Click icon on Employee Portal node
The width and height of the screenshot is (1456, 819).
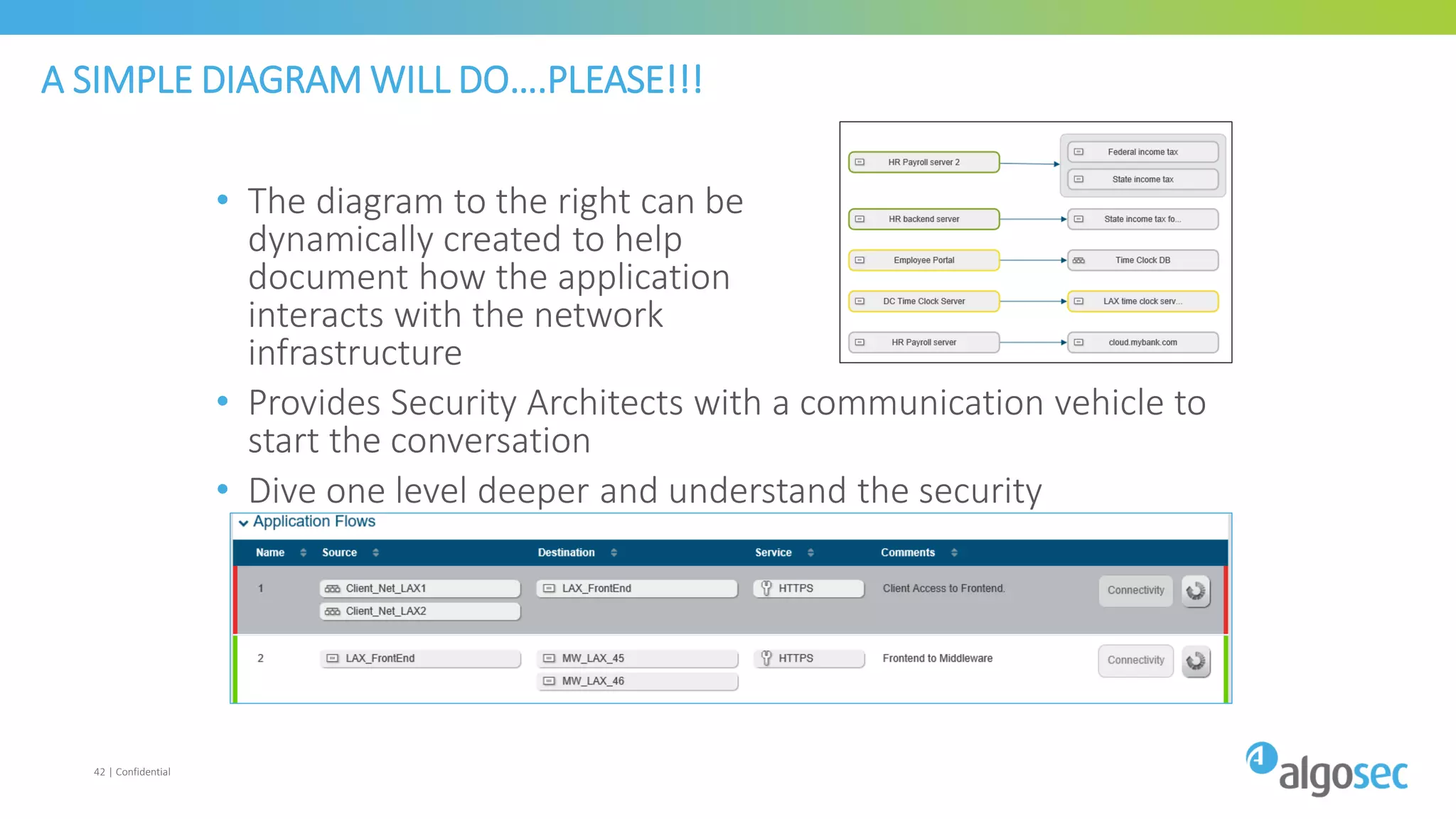pyautogui.click(x=860, y=260)
